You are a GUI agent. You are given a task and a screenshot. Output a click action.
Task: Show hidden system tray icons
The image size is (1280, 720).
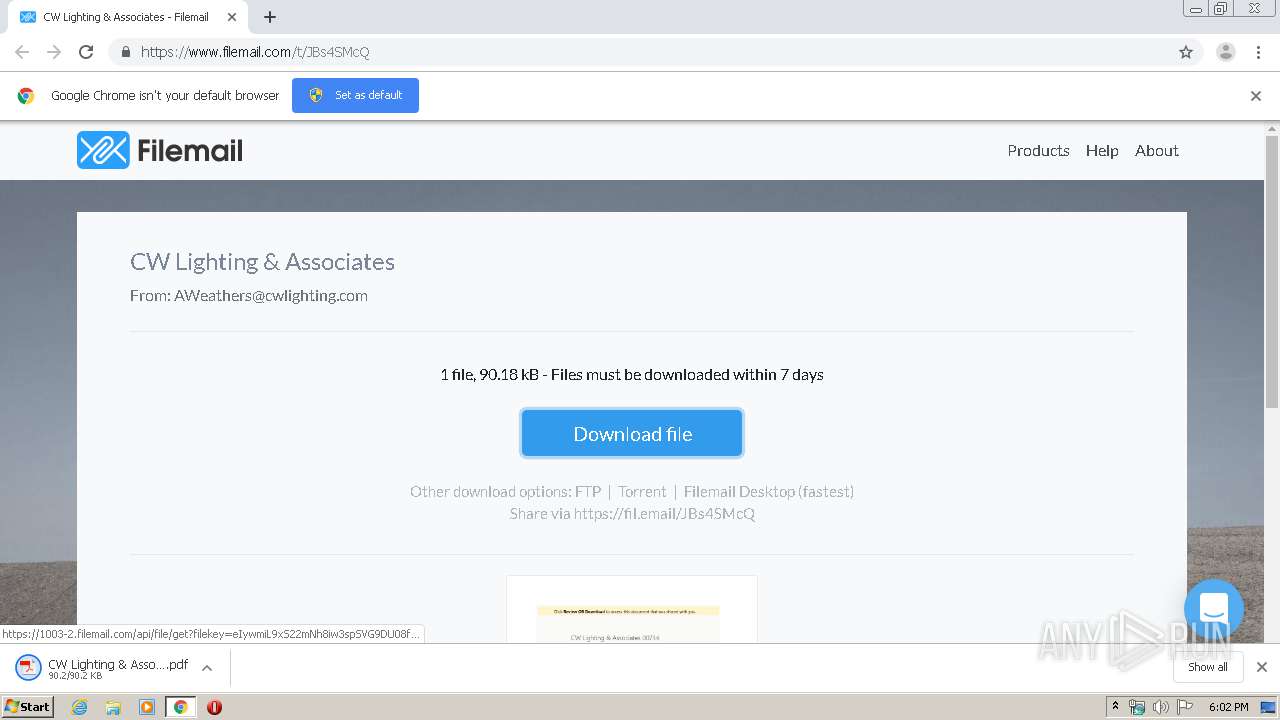[x=1115, y=707]
